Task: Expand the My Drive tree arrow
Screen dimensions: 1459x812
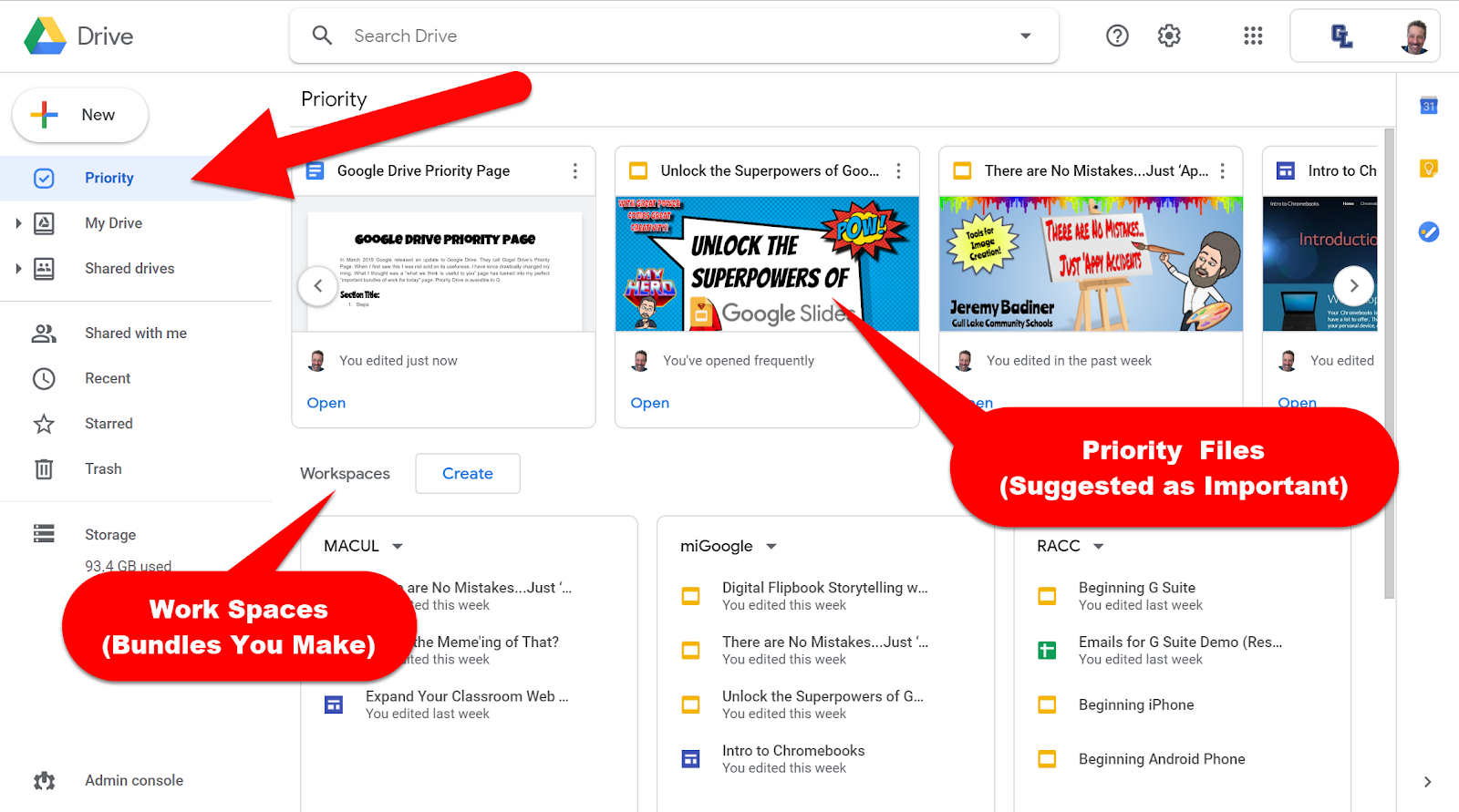Action: [18, 223]
